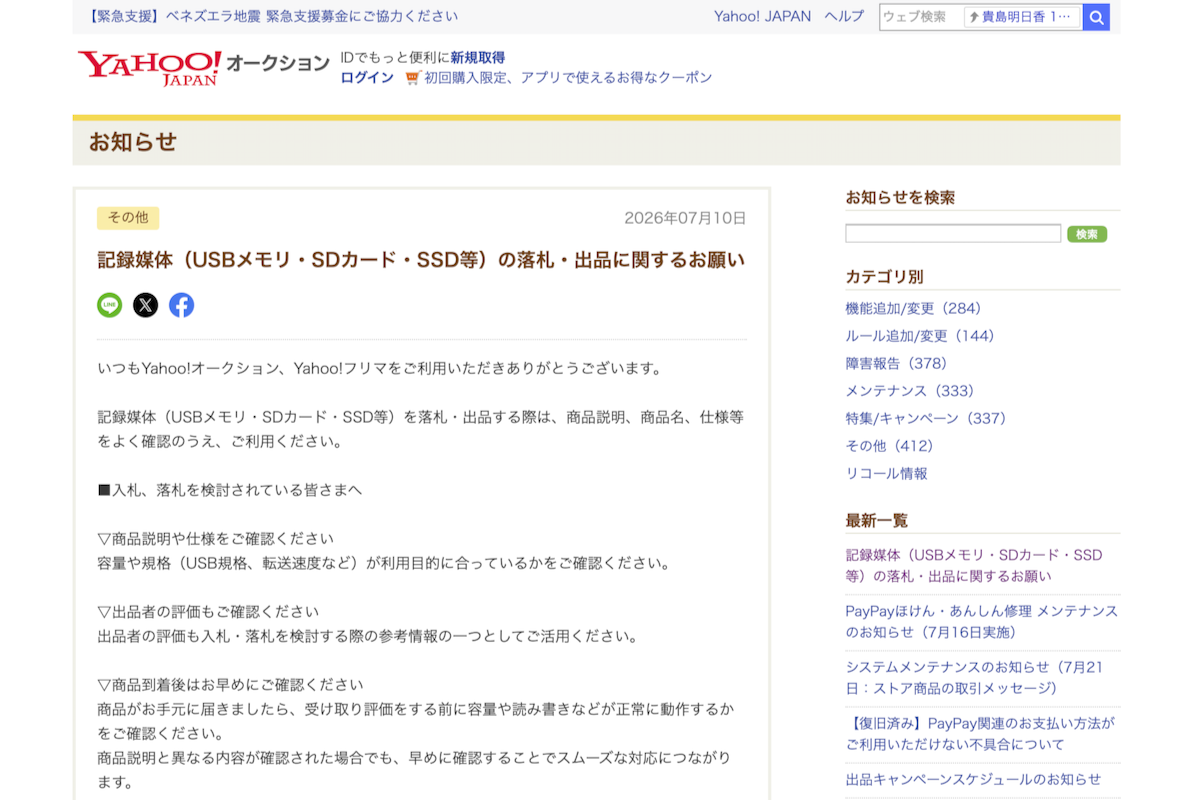Click the article date 2026年07月10日
The image size is (1200, 800).
pos(685,218)
